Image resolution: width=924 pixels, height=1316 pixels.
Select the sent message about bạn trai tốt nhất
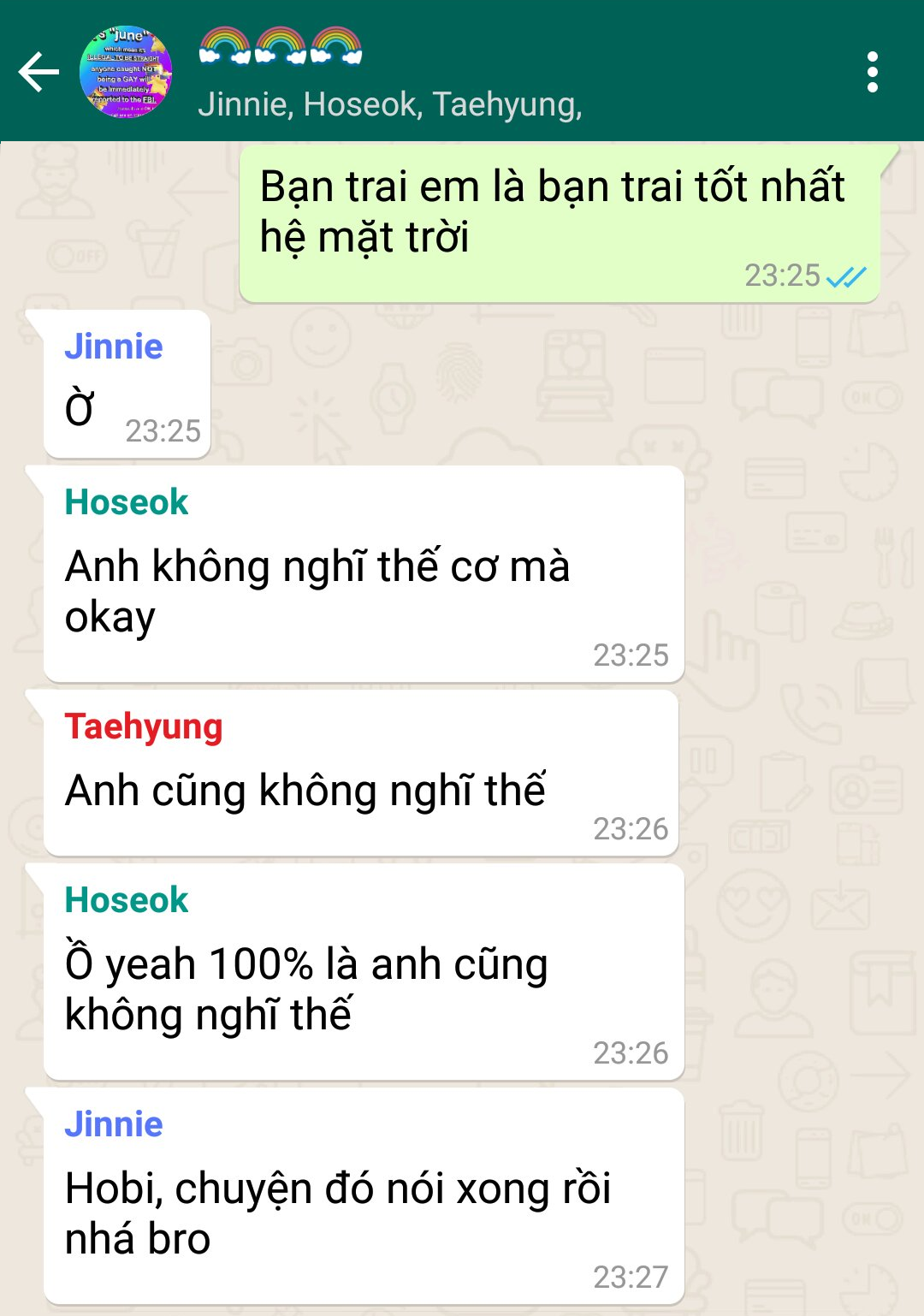(560, 223)
